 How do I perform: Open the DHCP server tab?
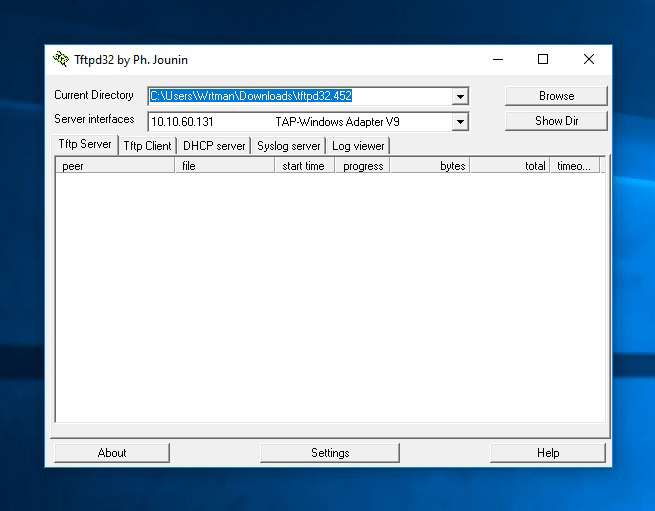coord(214,146)
